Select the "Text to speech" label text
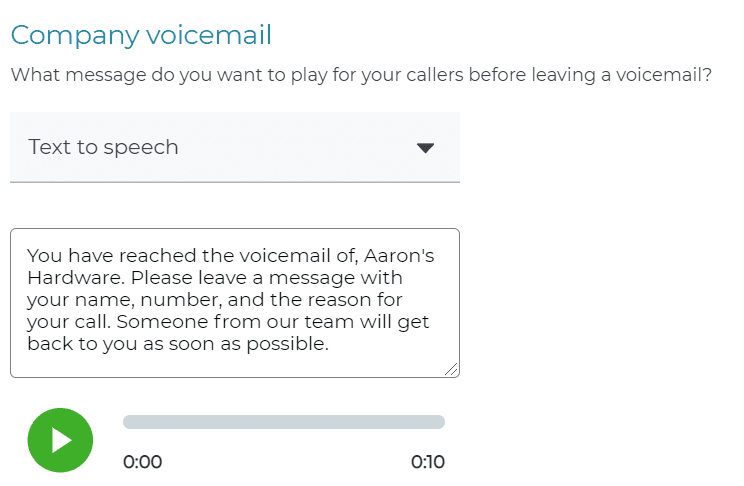The width and height of the screenshot is (744, 486). coord(103,147)
